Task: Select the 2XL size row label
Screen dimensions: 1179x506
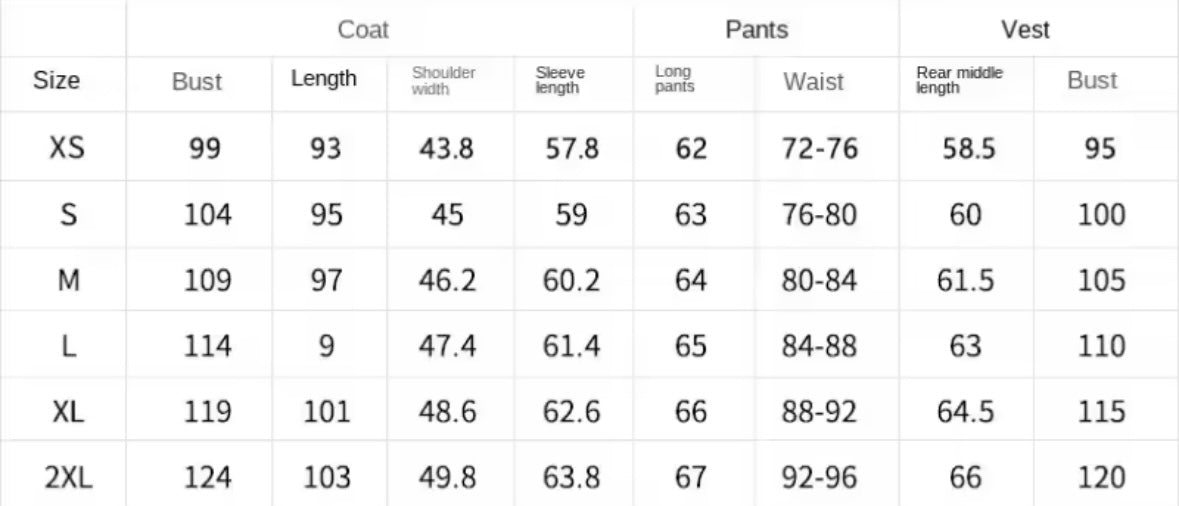Action: (68, 478)
